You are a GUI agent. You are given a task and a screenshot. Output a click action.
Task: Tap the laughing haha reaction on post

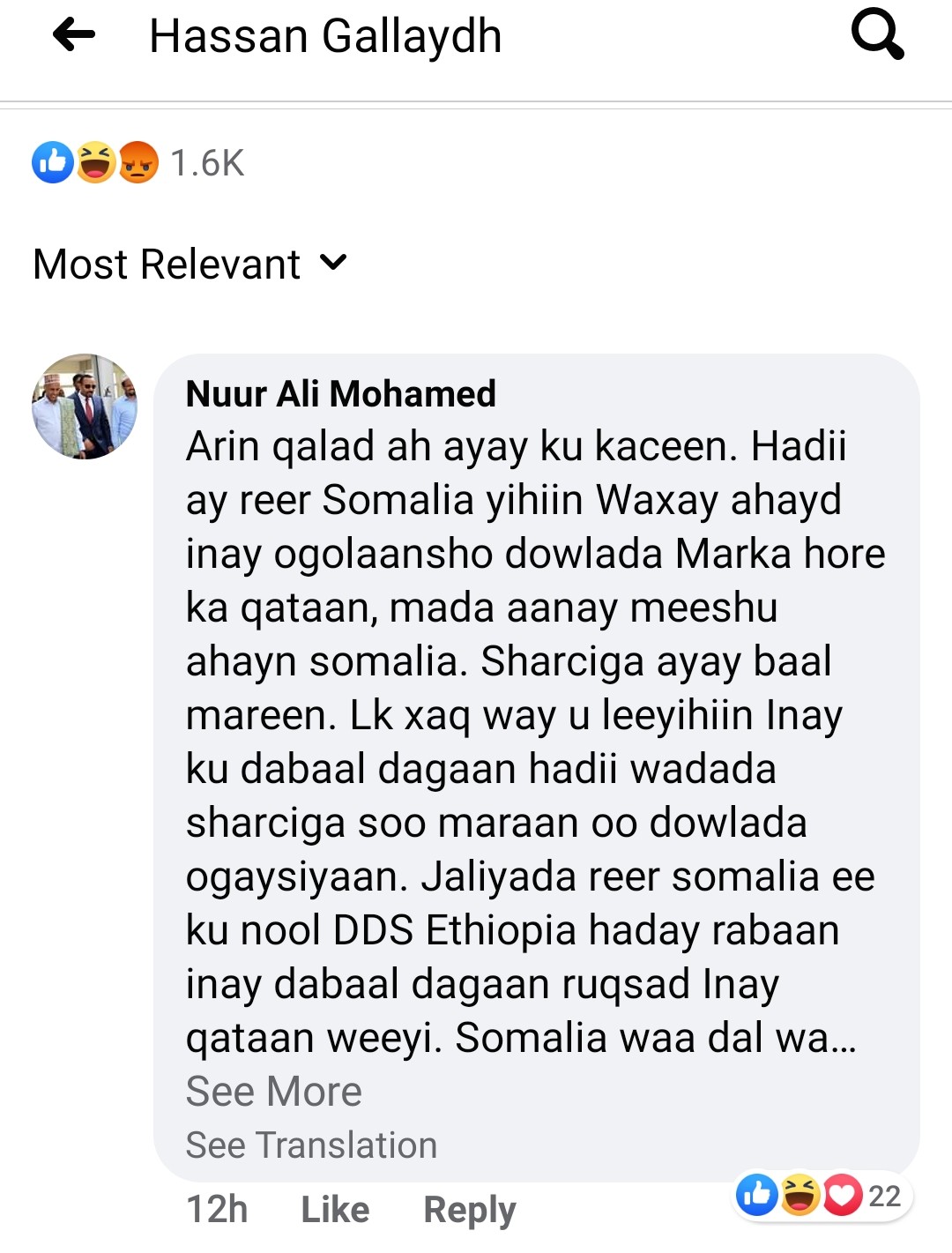pos(95,162)
